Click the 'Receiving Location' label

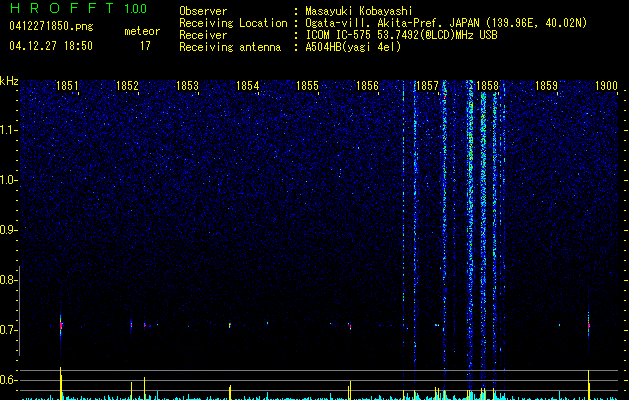[233, 23]
